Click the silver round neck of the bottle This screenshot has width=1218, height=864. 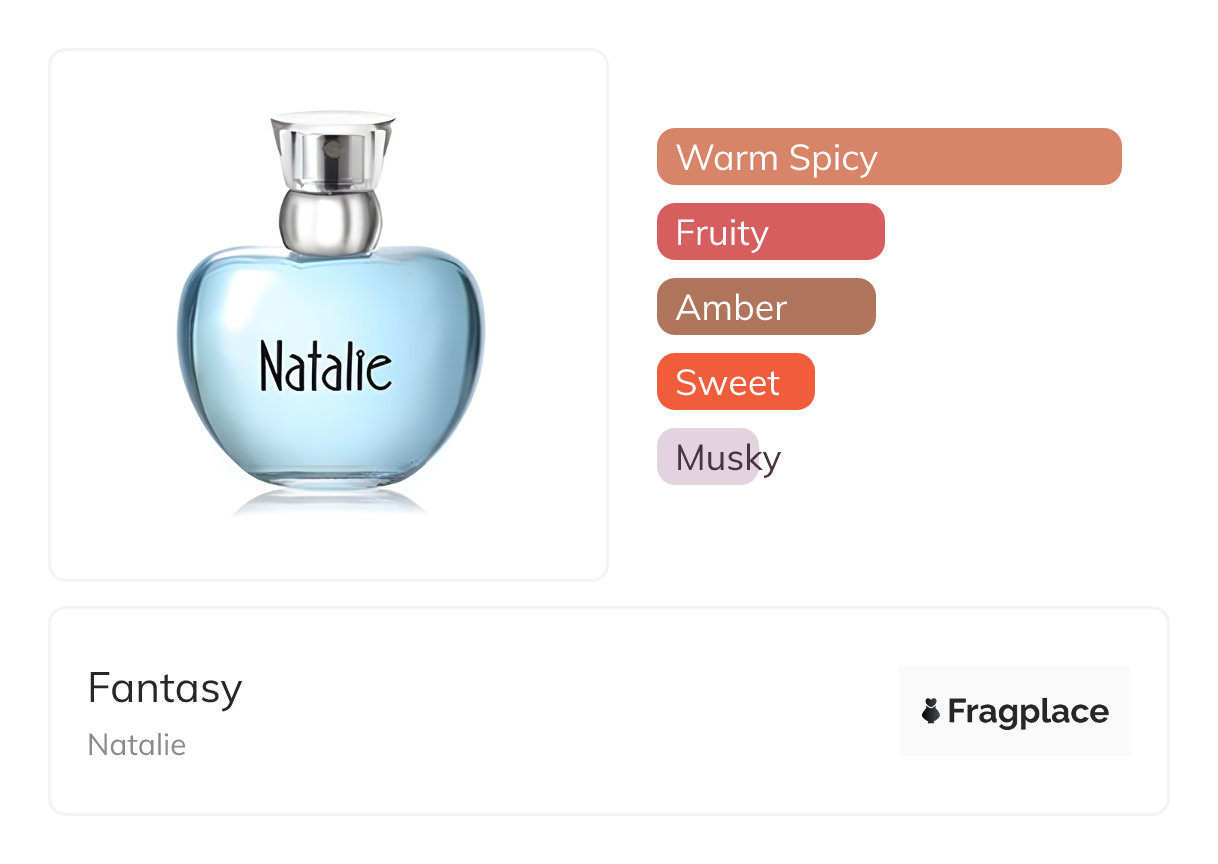click(x=330, y=220)
